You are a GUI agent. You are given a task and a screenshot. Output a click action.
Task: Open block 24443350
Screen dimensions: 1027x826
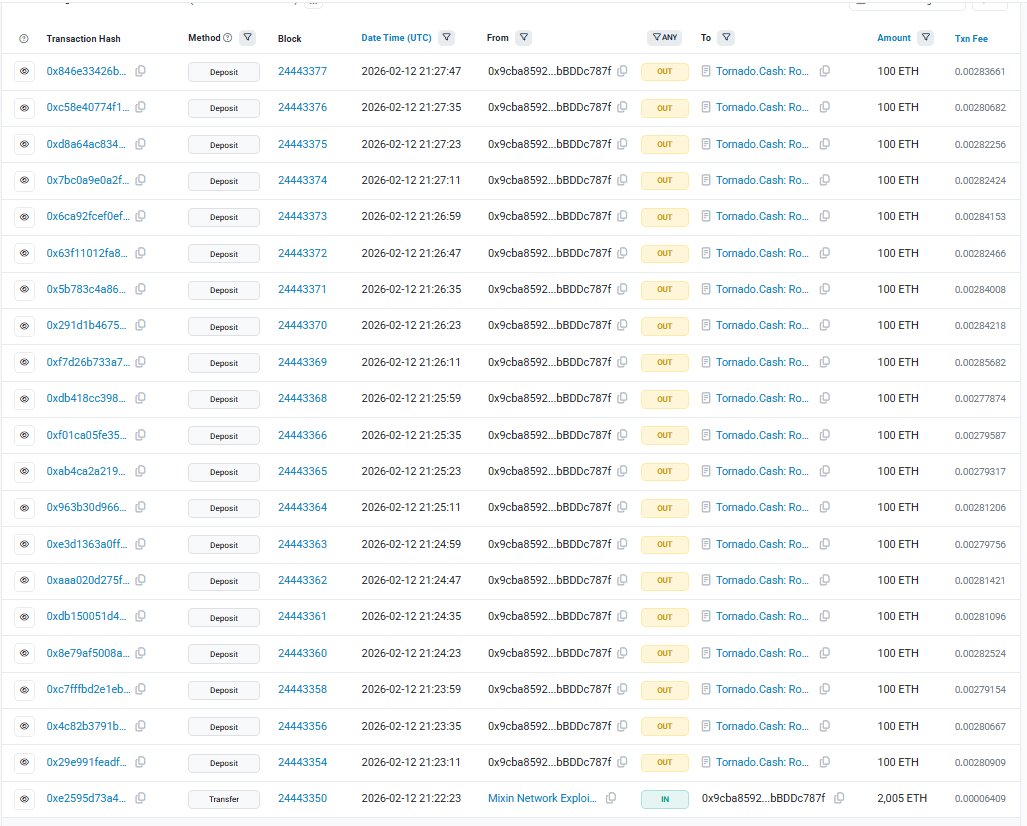pyautogui.click(x=302, y=798)
